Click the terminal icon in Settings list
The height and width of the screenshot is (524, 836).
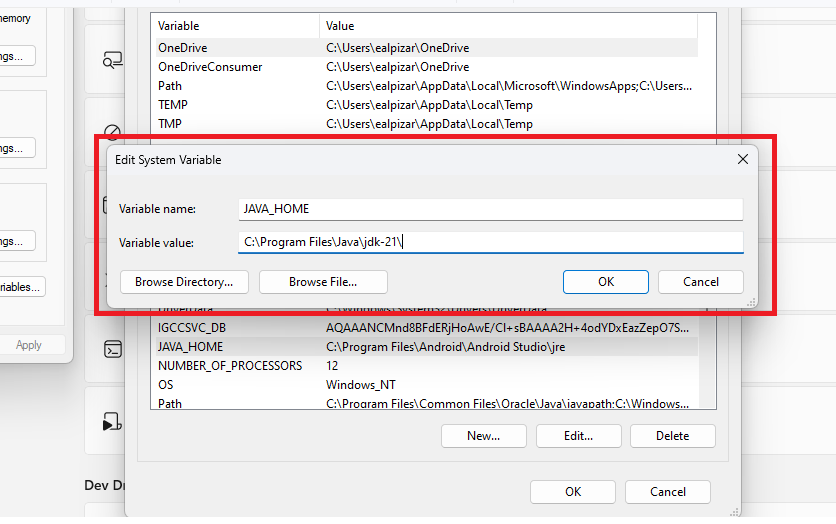tap(113, 349)
